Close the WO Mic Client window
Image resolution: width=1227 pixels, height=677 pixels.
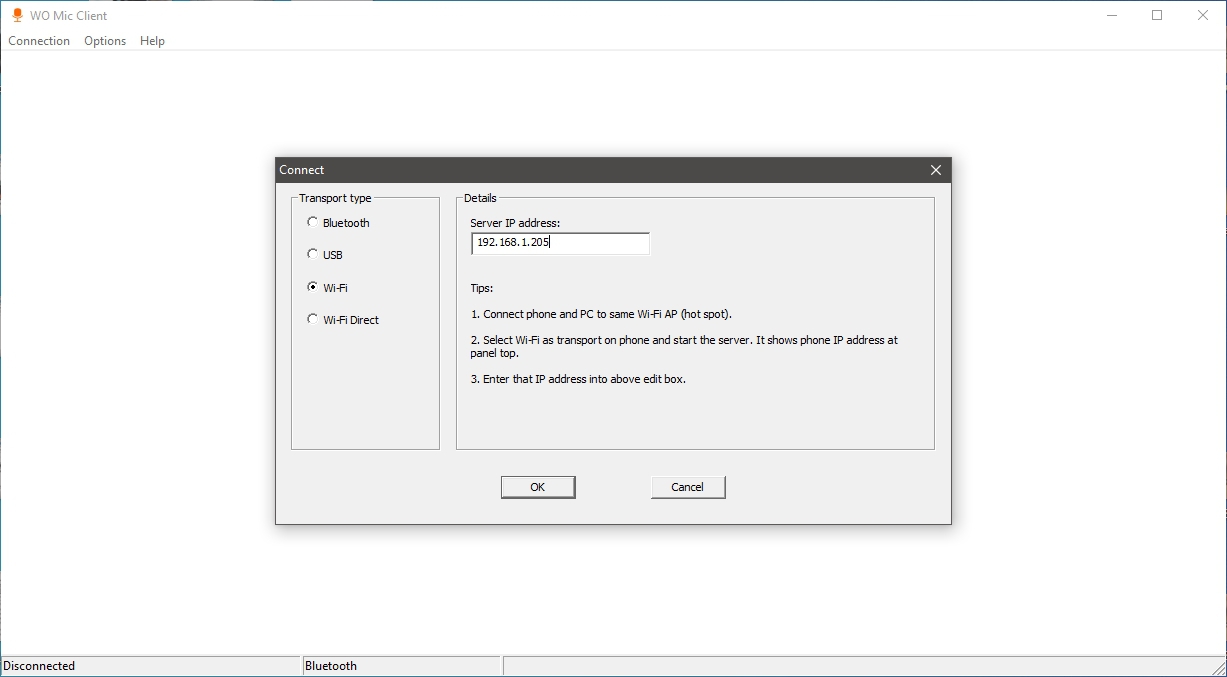[1203, 15]
